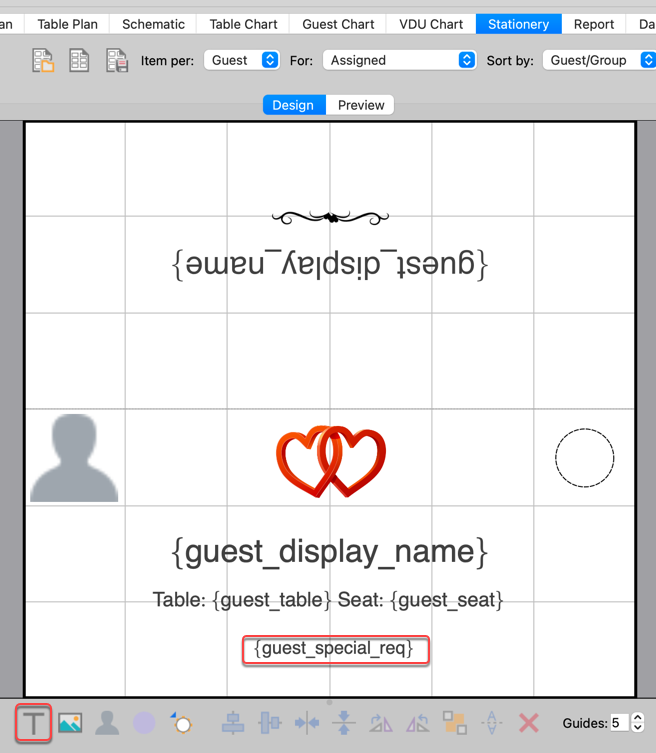
Task: Expand the Sort by Guest/Group dropdown
Action: click(598, 60)
